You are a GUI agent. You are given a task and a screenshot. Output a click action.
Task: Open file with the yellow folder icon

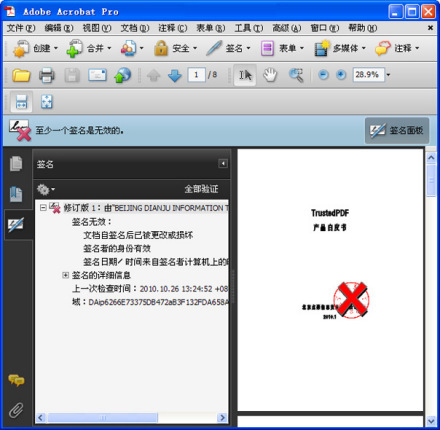click(21, 75)
